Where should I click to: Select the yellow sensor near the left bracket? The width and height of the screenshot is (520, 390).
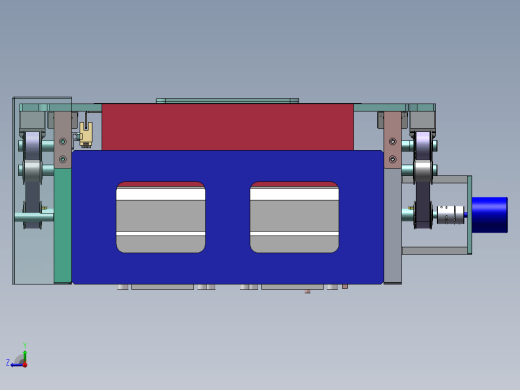86,134
